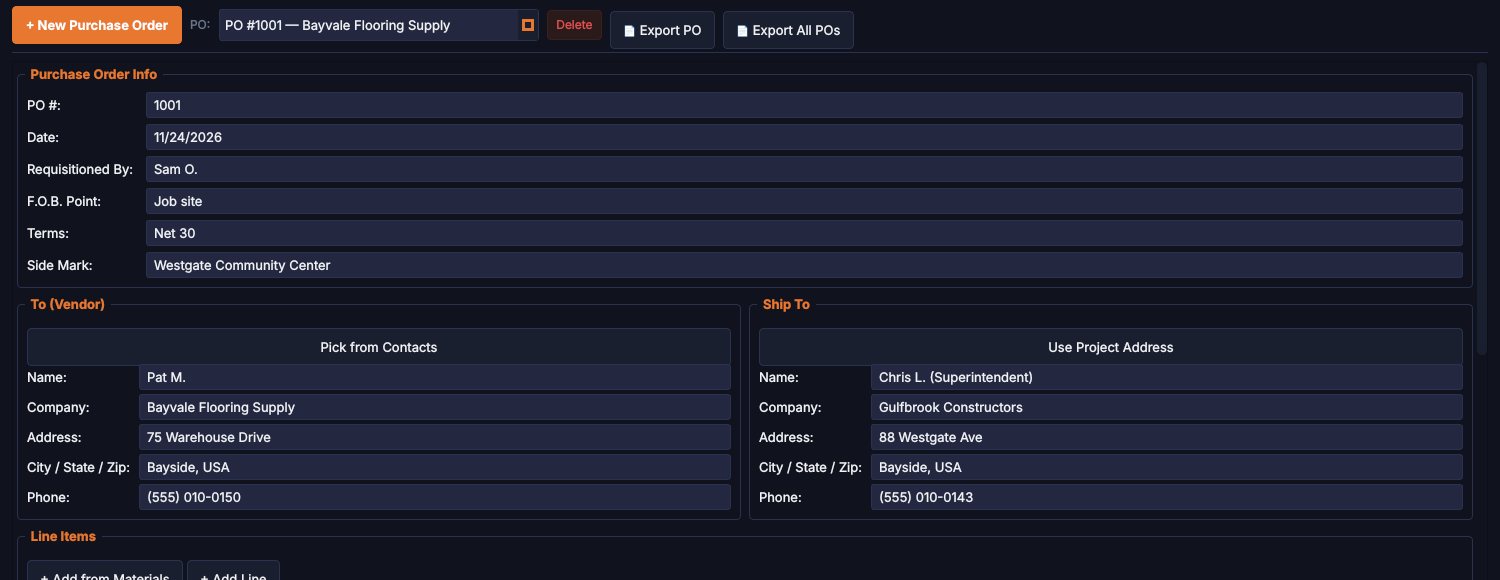Focus the PO # field
This screenshot has width=1500, height=580.
tap(804, 105)
